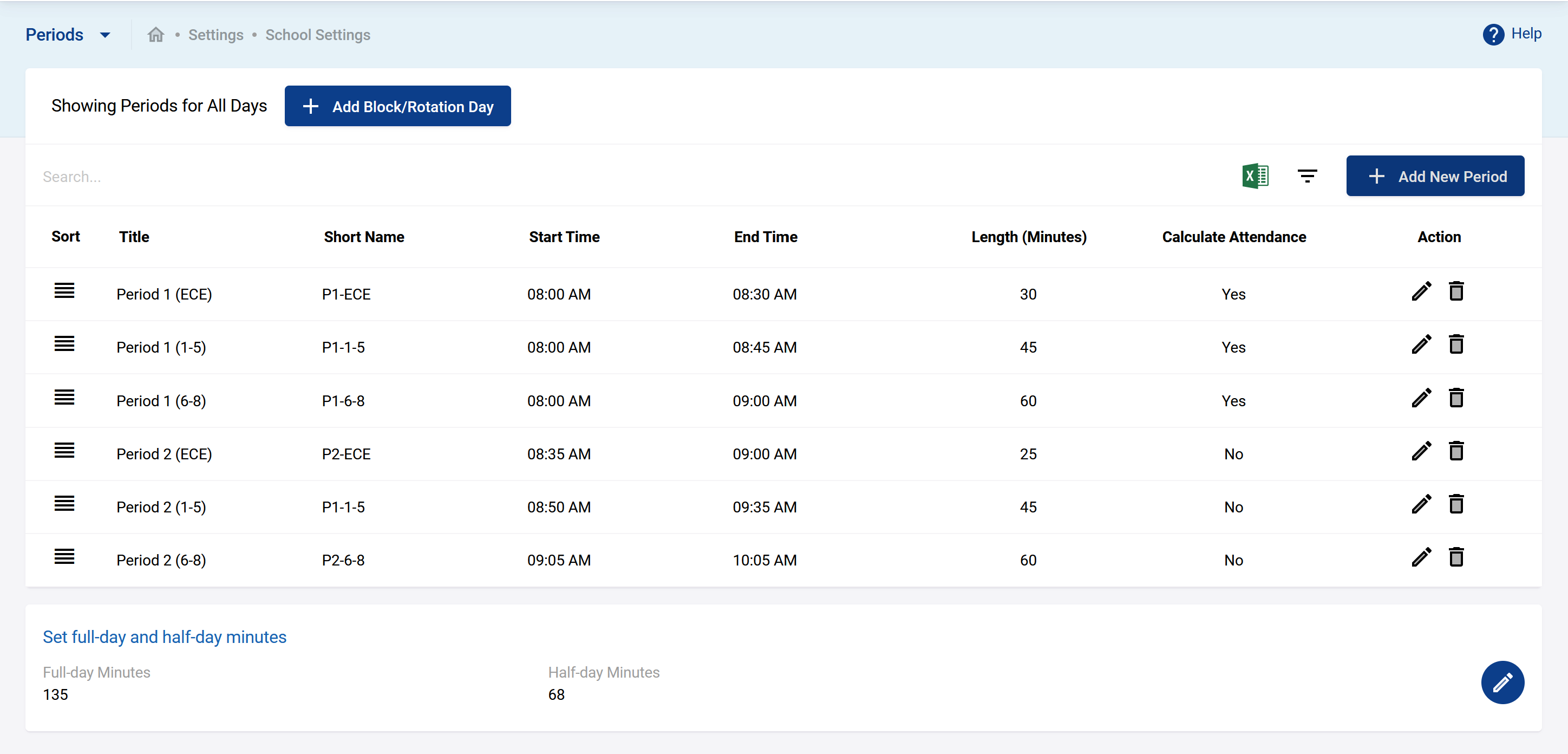Image resolution: width=1568 pixels, height=754 pixels.
Task: Focus the Search periods field
Action: click(x=365, y=176)
